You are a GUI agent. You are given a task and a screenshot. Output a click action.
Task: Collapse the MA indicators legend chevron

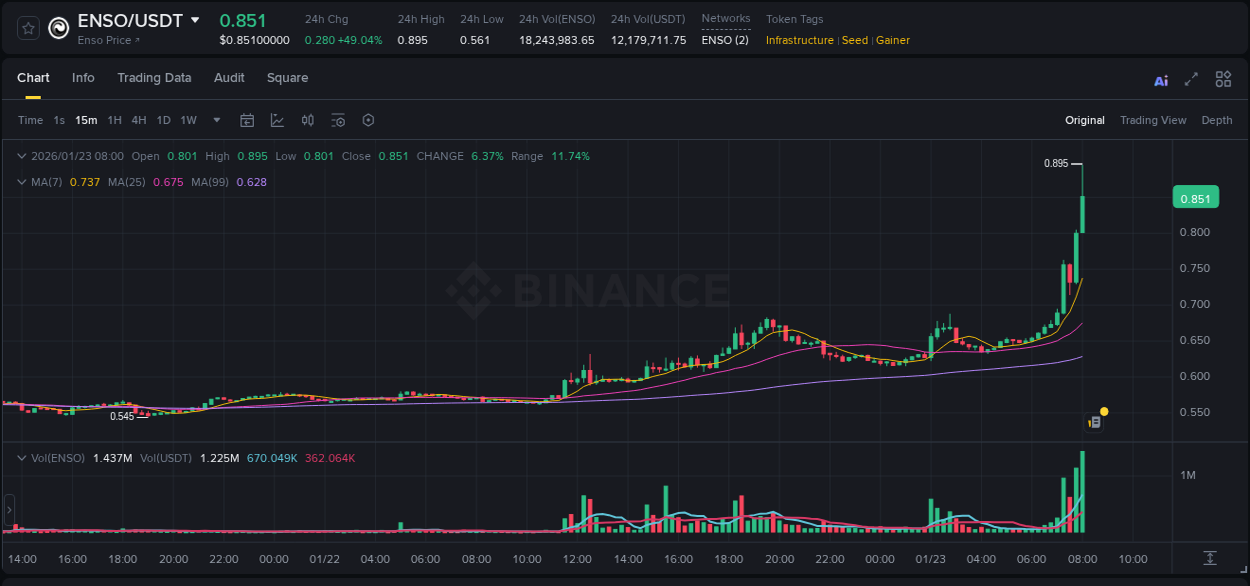pyautogui.click(x=21, y=182)
